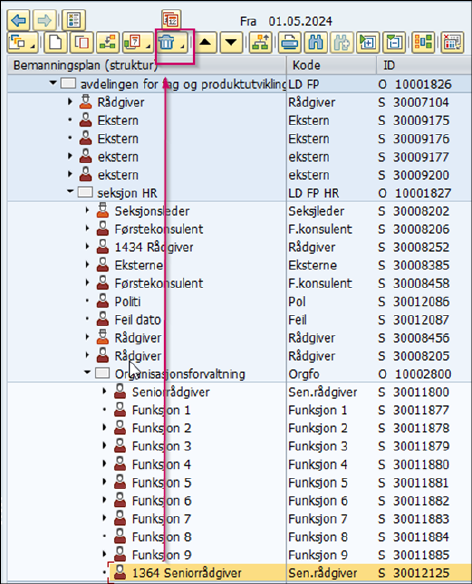
Task: Click the black move-down triangle button
Action: (231, 42)
